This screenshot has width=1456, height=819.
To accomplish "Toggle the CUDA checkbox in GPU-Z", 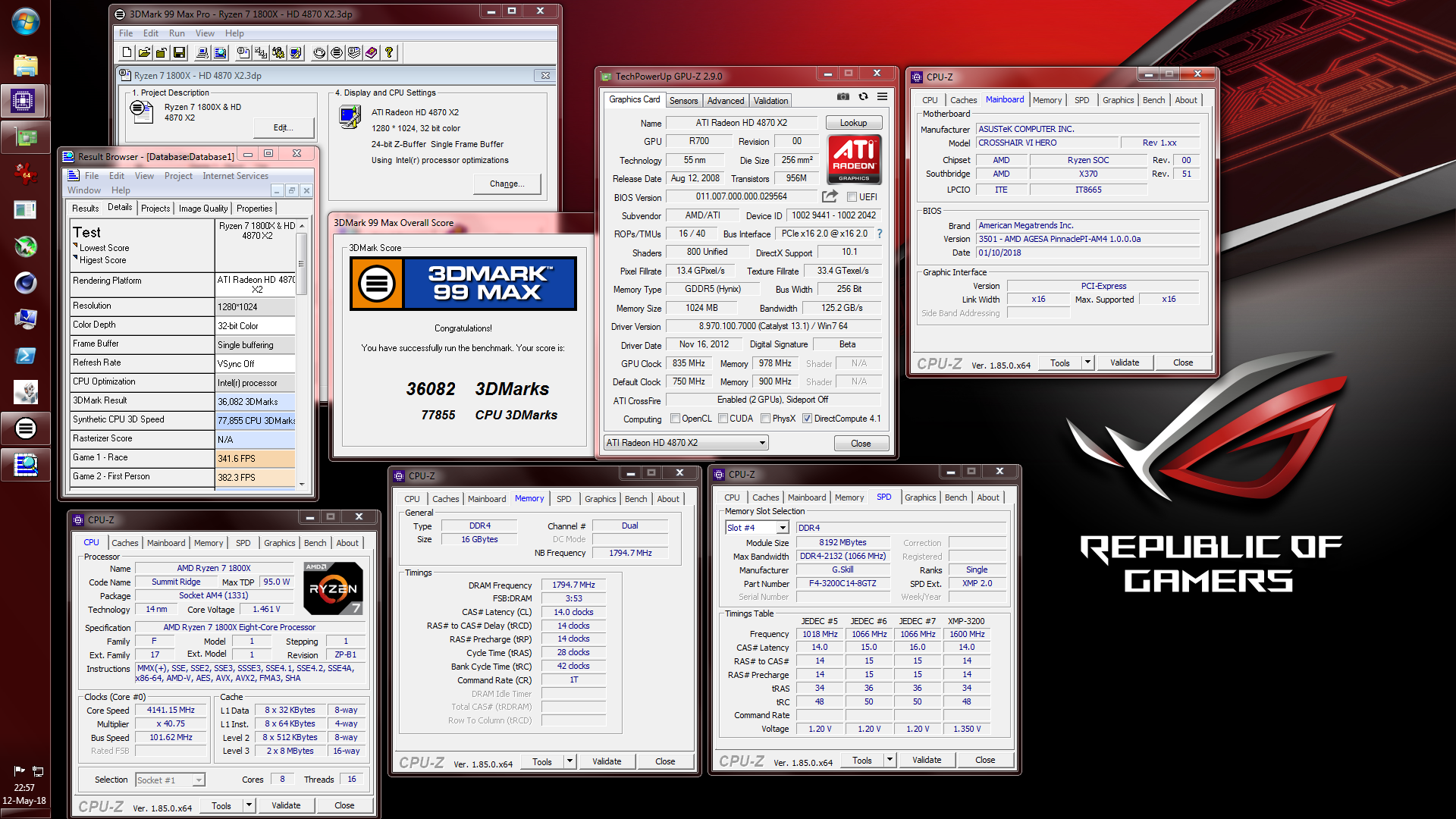I will coord(723,419).
